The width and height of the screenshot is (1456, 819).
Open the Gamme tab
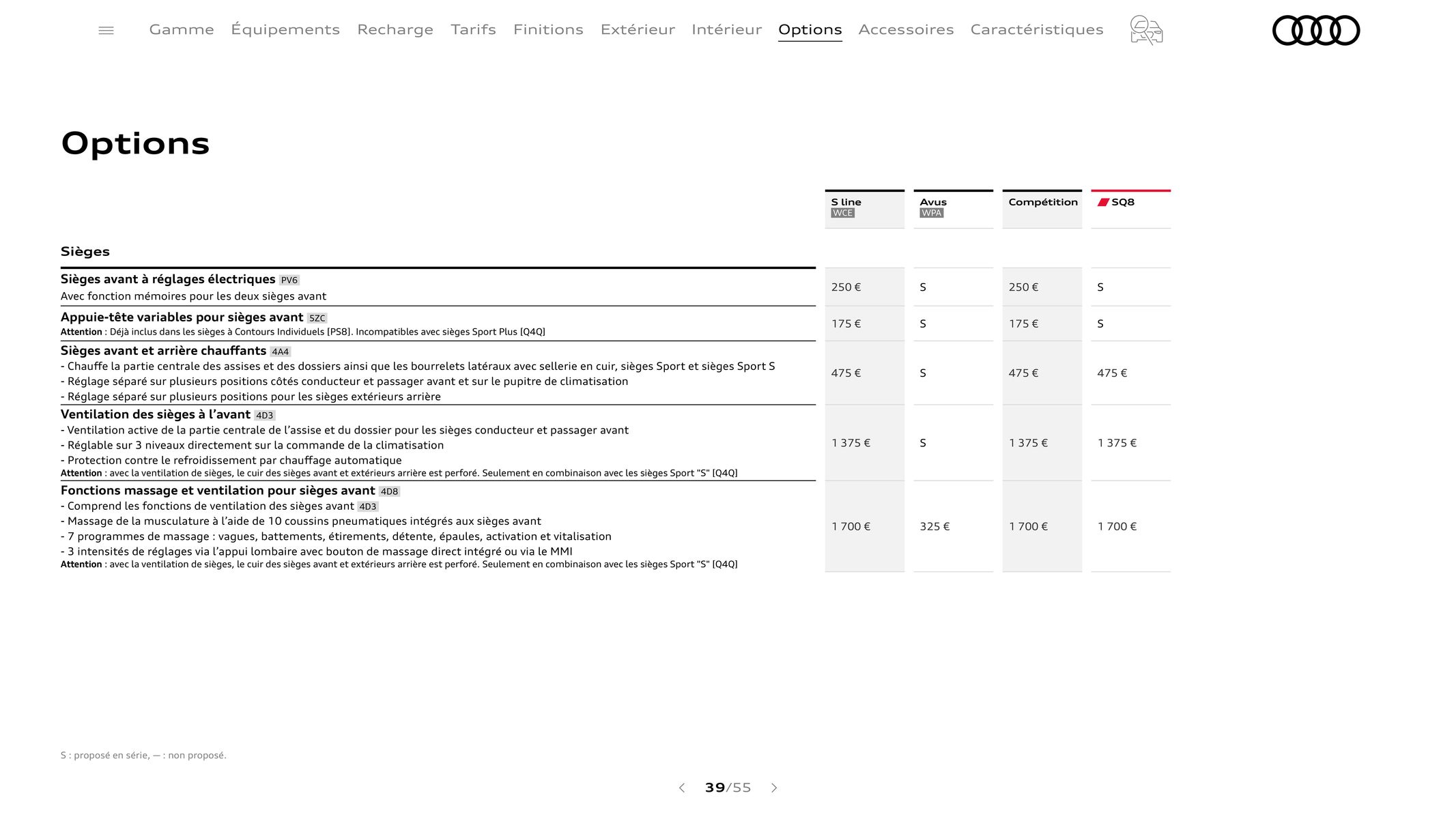[182, 29]
